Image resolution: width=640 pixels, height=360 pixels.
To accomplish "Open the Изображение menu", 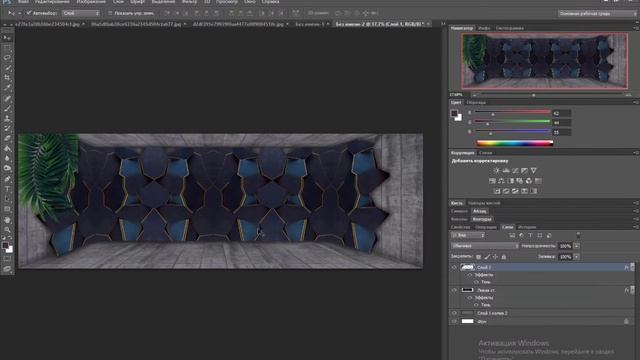I will click(x=91, y=2).
